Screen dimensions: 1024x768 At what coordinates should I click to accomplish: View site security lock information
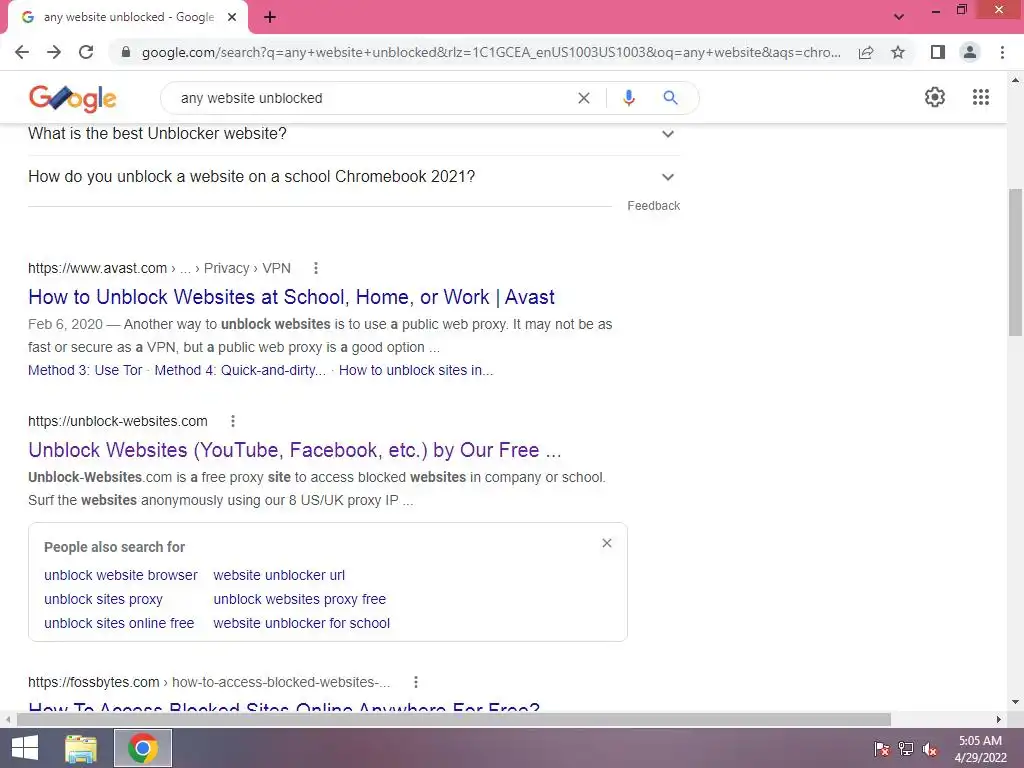(126, 52)
